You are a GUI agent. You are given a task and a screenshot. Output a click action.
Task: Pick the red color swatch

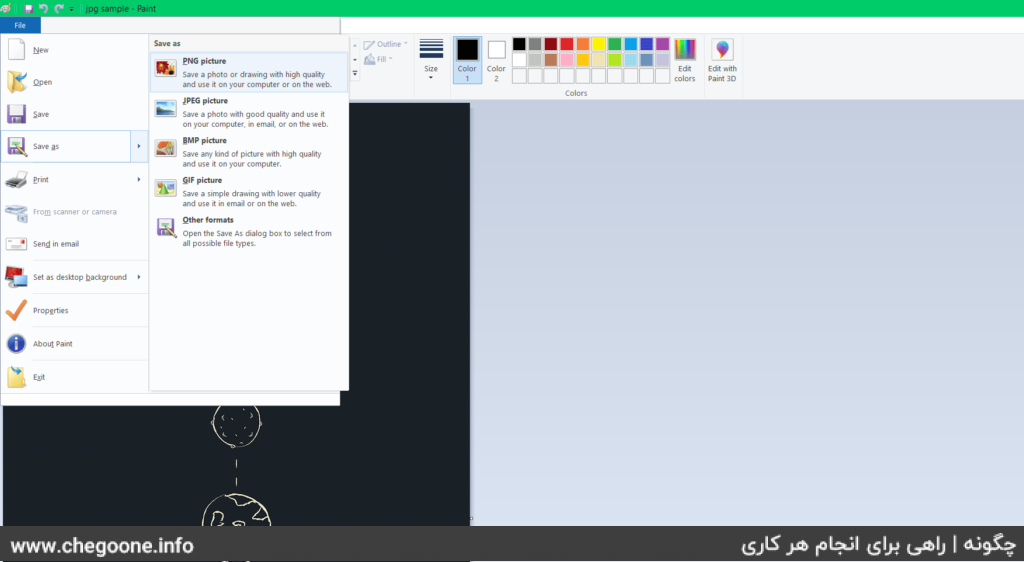tap(567, 44)
